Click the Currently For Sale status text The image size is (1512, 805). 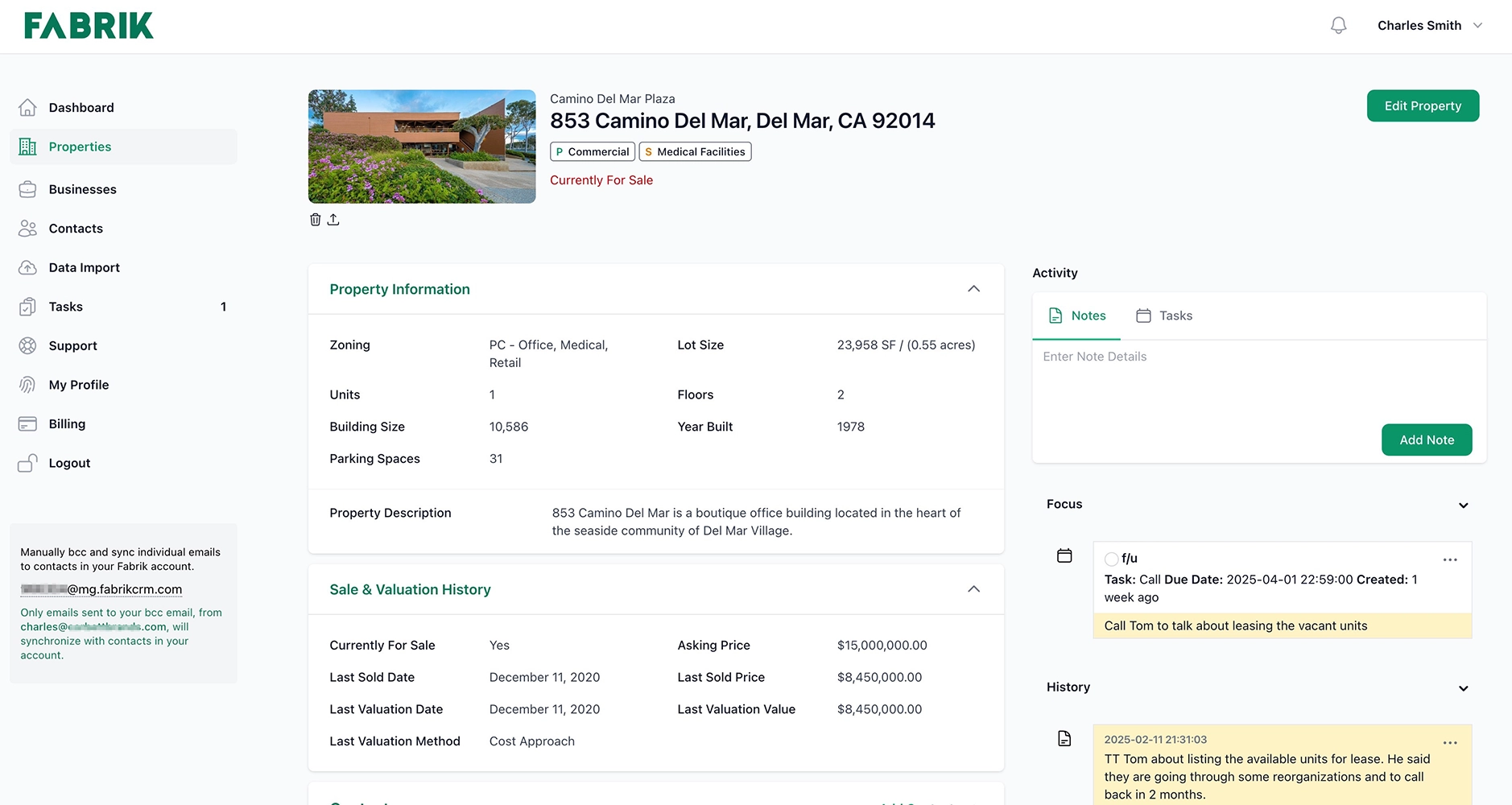[601, 180]
